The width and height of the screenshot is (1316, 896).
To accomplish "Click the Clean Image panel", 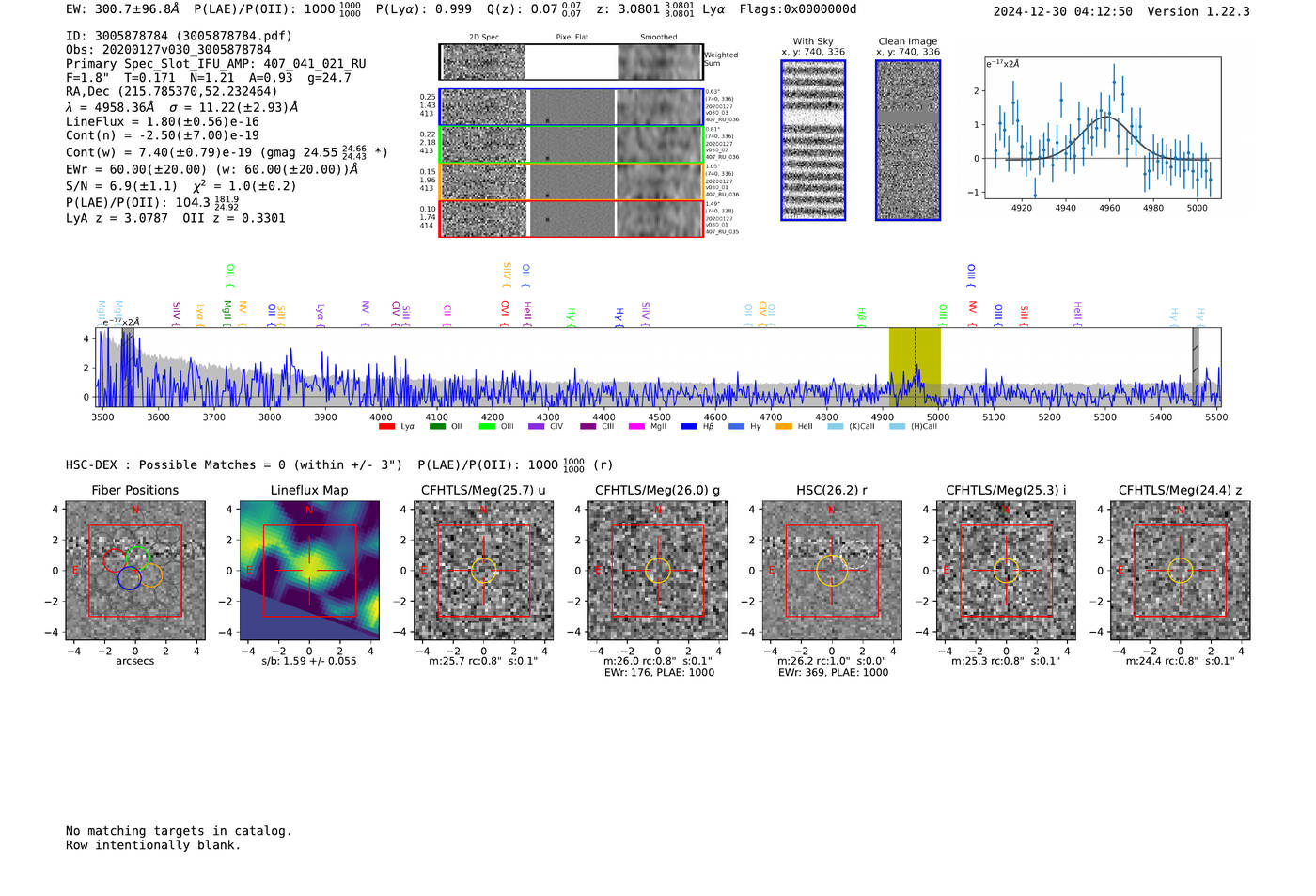I will pos(908,140).
